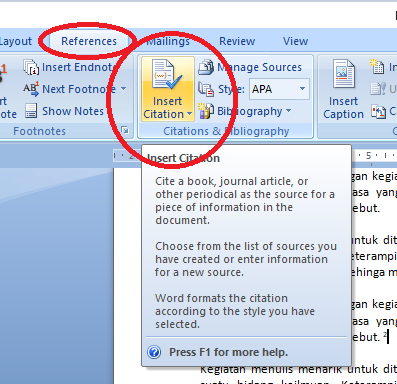
Task: Click the 'Footnotes' group label
Action: coord(40,131)
